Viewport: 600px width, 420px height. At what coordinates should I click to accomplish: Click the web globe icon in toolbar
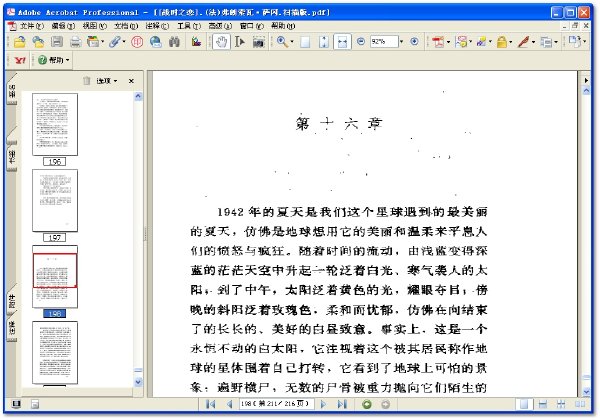(155, 42)
